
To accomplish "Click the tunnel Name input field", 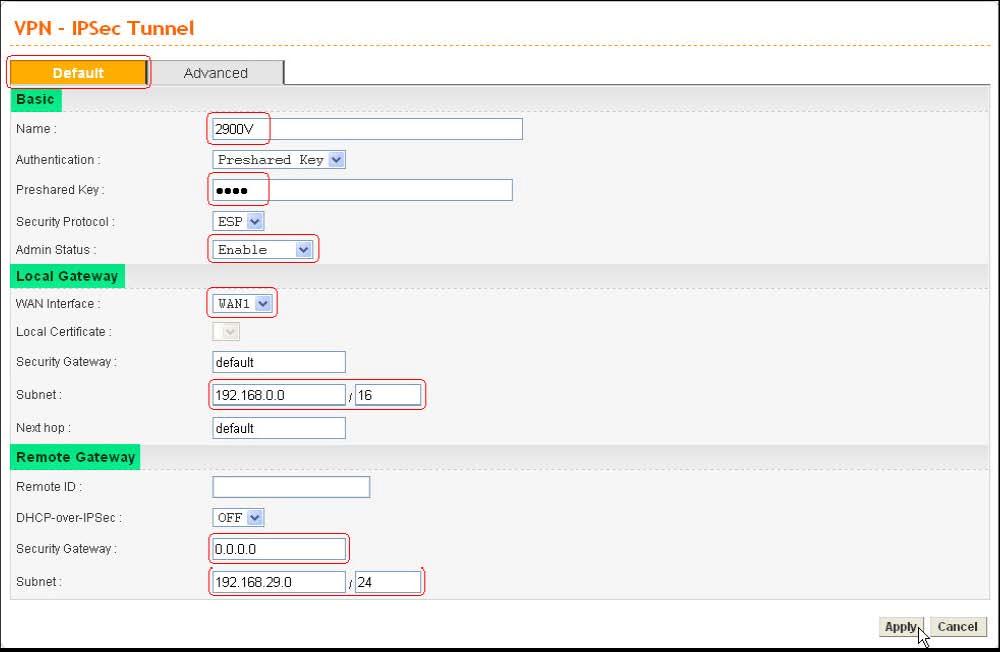I will [367, 129].
